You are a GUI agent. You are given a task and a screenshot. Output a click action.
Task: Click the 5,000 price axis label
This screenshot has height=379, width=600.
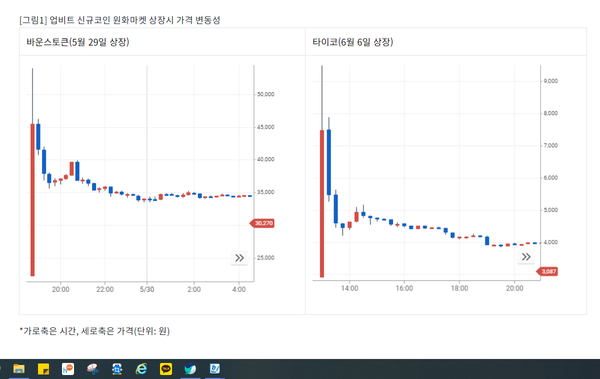551,210
